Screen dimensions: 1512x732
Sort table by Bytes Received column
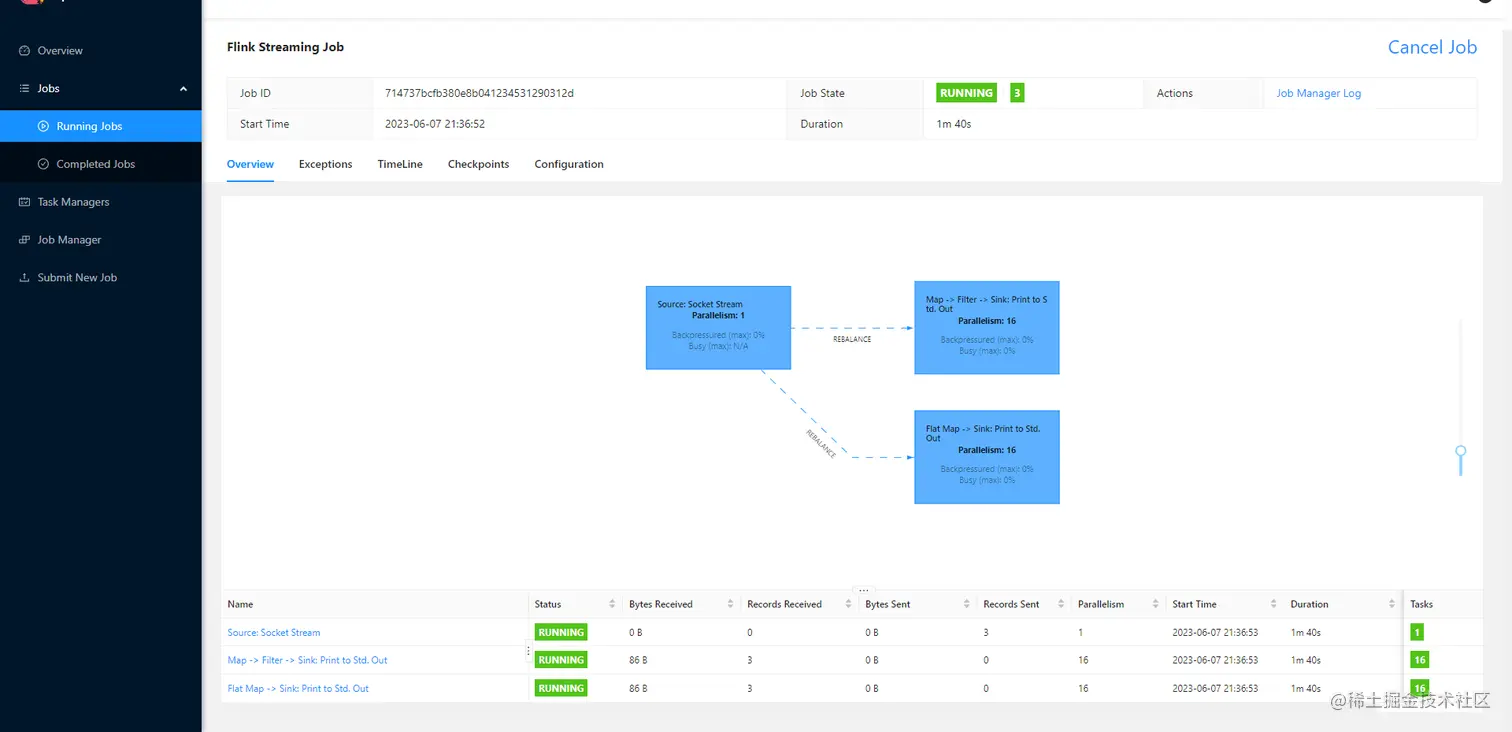pyautogui.click(x=730, y=604)
